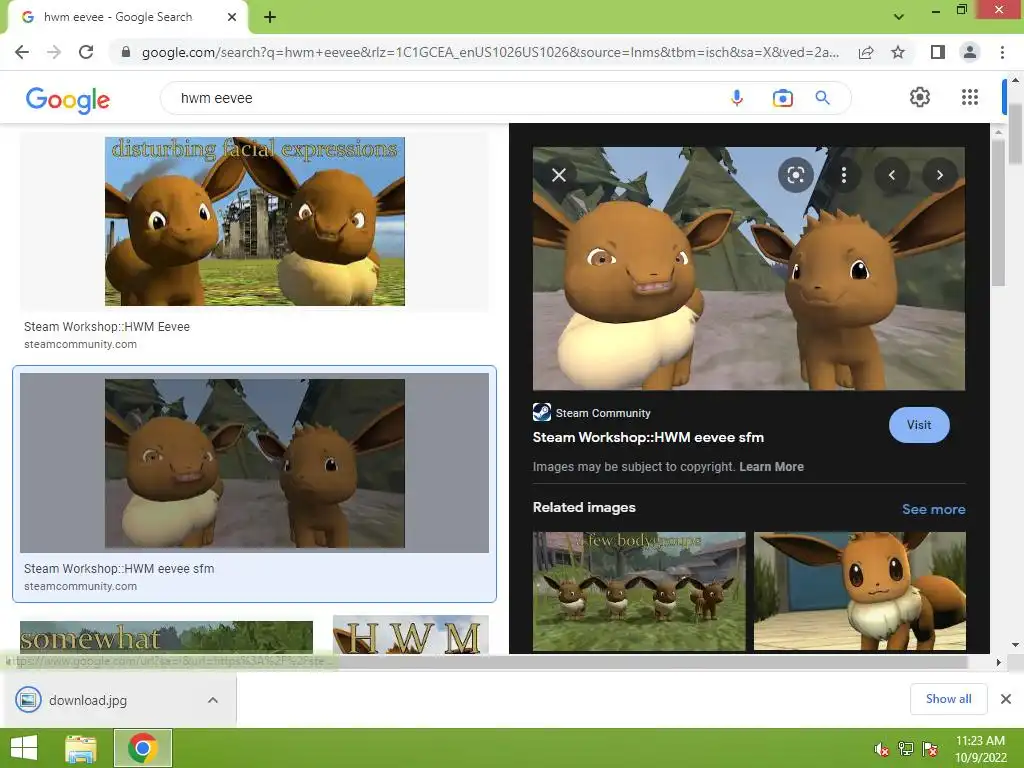Close the downloads bar
This screenshot has width=1024, height=768.
(1006, 699)
